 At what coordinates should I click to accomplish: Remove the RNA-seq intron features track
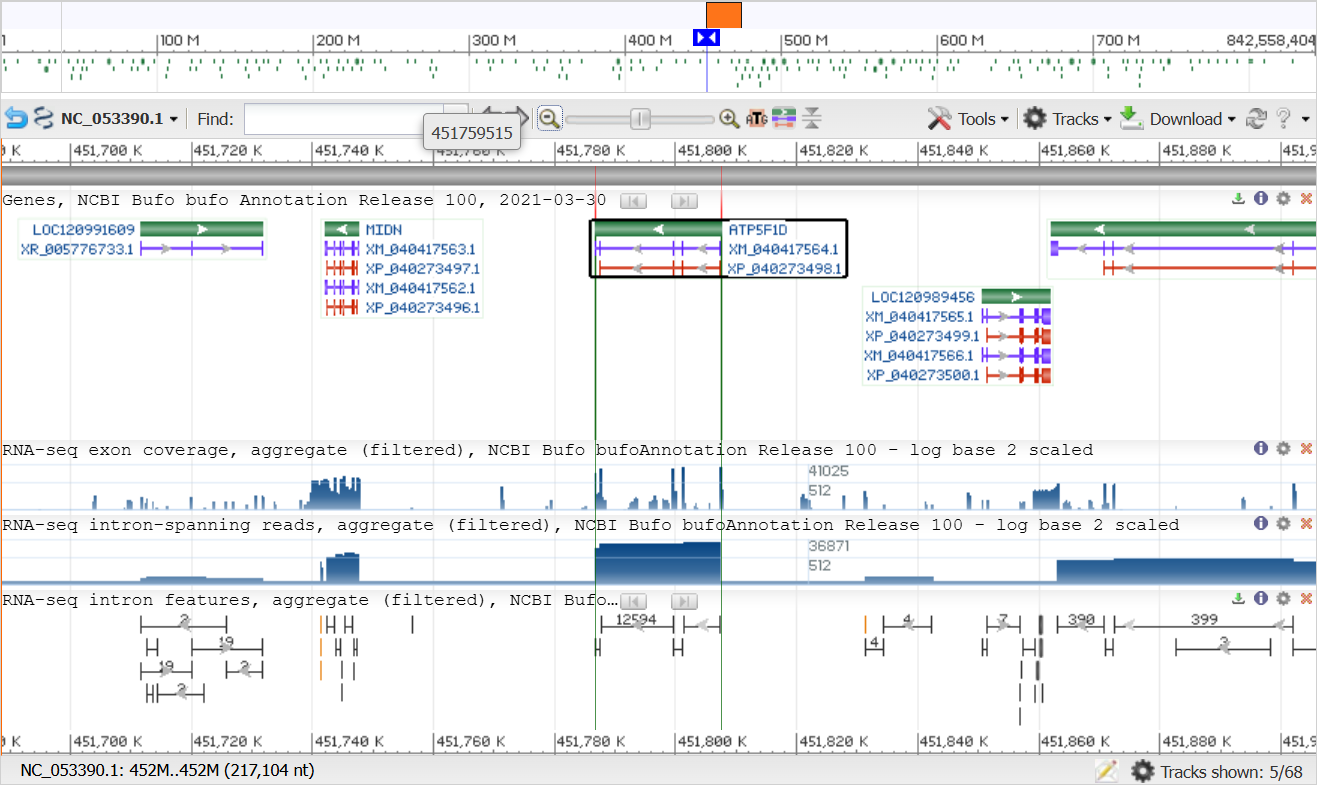click(x=1306, y=599)
